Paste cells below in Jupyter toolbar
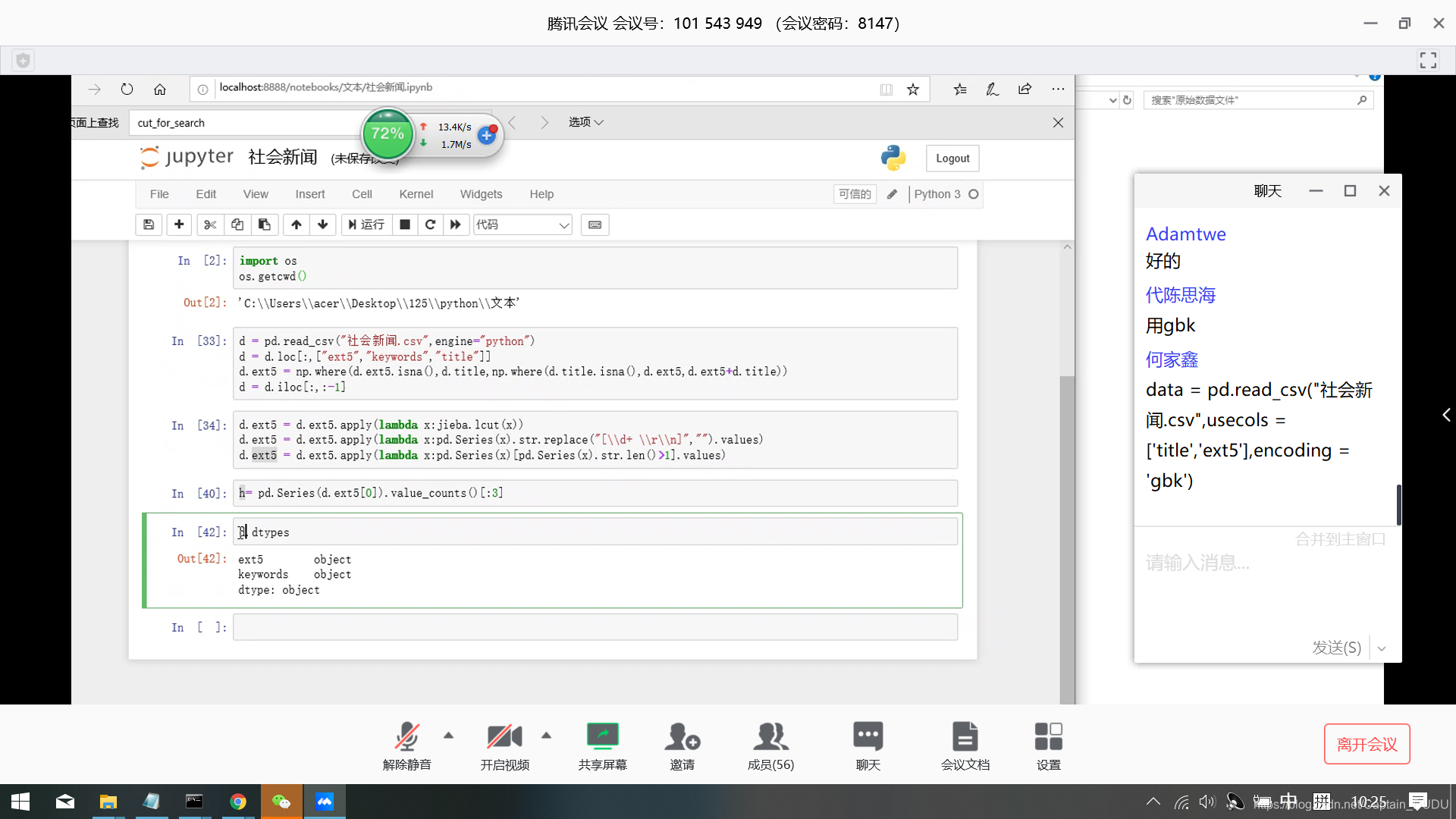This screenshot has height=819, width=1456. (265, 224)
